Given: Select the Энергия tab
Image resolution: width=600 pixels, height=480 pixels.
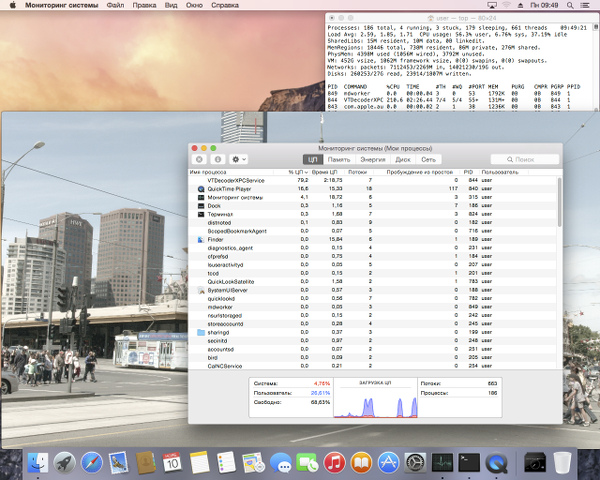Looking at the screenshot, I should click(x=372, y=159).
